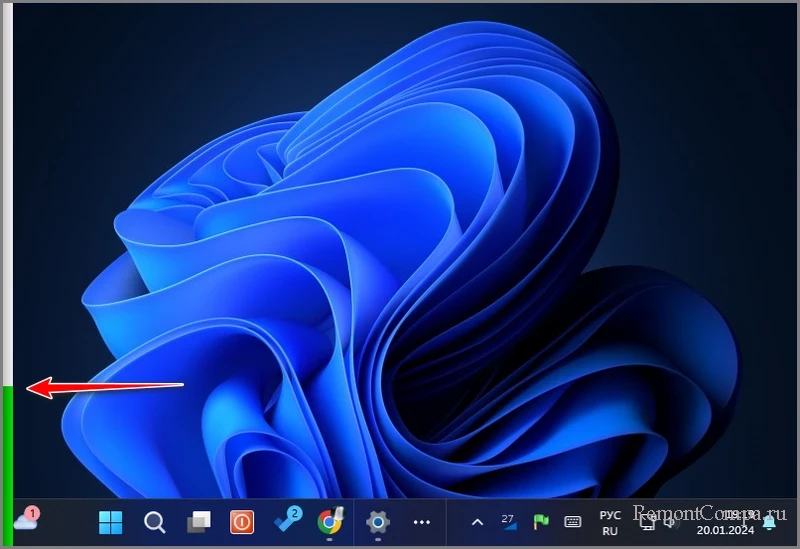Click the tray icon showing number 27
The width and height of the screenshot is (800, 549).
pos(508,521)
